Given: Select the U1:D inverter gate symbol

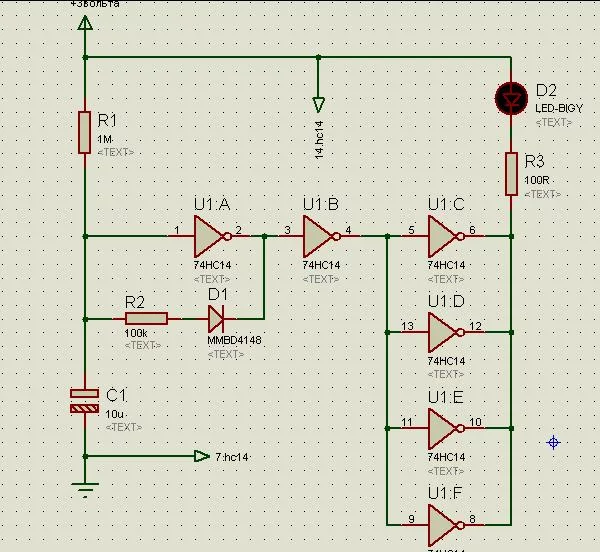Looking at the screenshot, I should coord(446,332).
